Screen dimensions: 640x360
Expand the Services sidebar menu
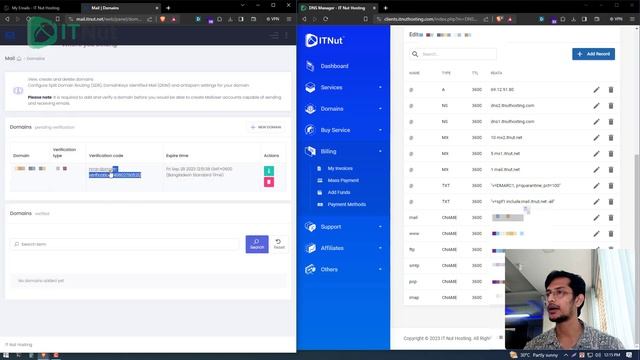[x=343, y=87]
